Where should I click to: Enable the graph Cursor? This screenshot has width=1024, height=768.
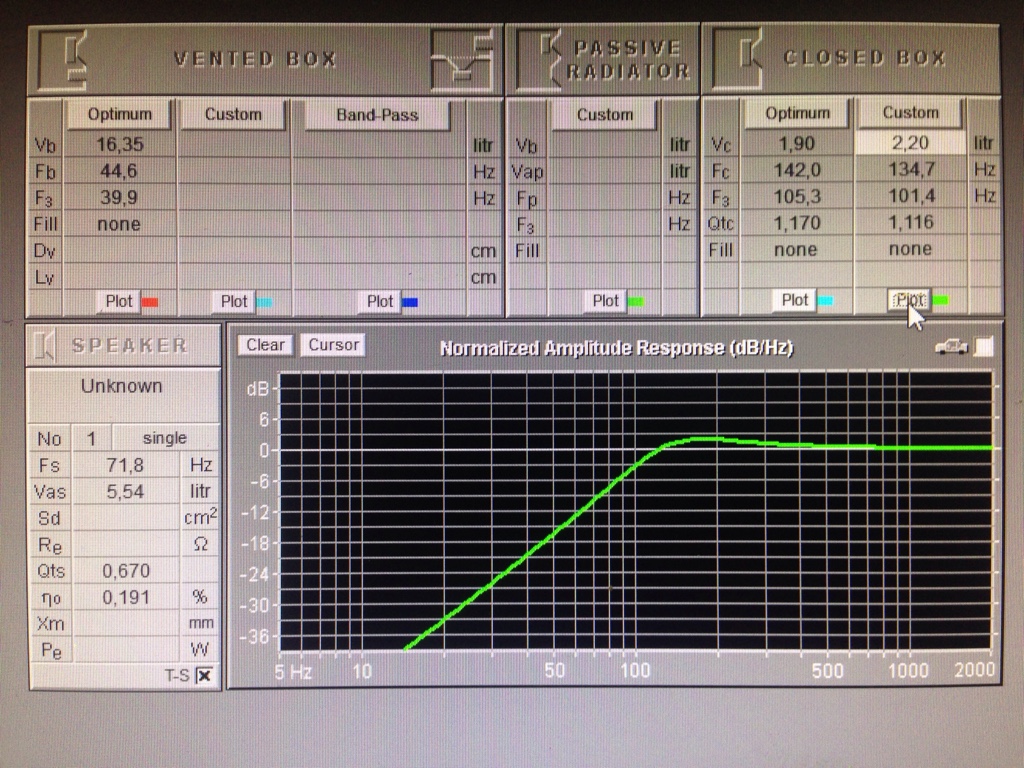tap(333, 345)
